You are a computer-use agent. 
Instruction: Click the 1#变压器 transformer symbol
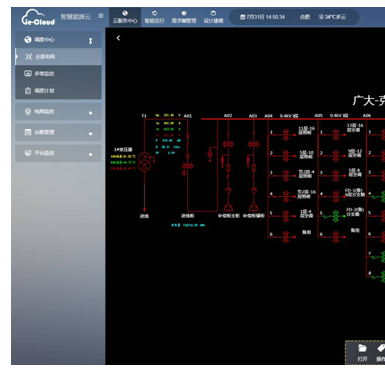144,162
